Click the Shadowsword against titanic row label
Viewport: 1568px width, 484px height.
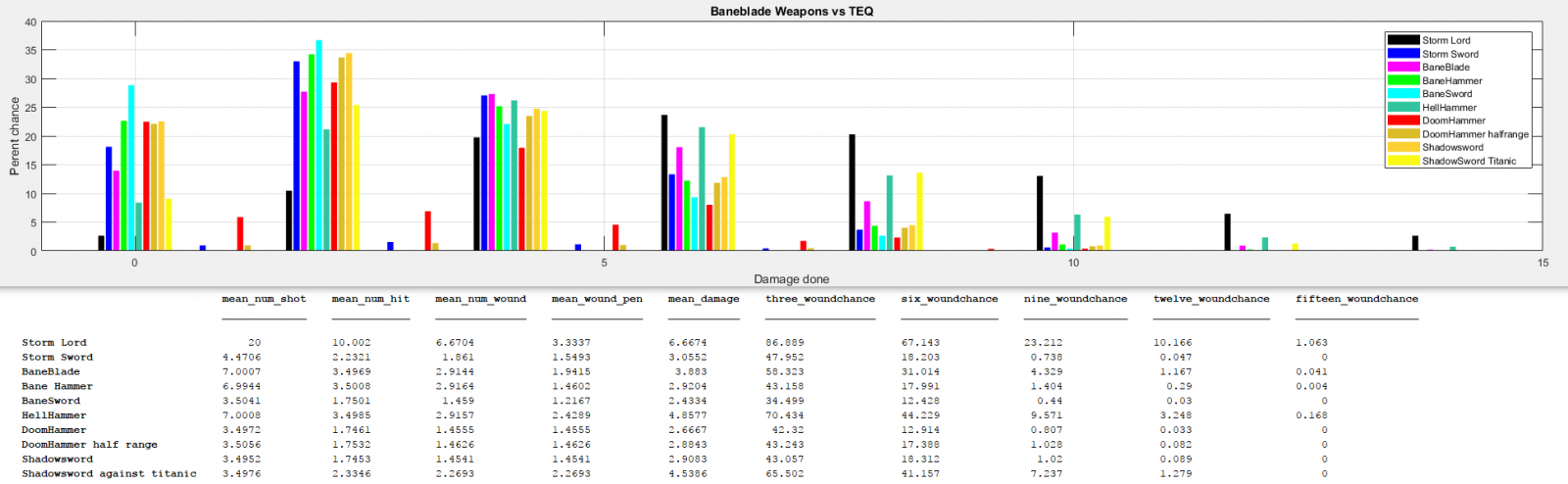pos(109,474)
